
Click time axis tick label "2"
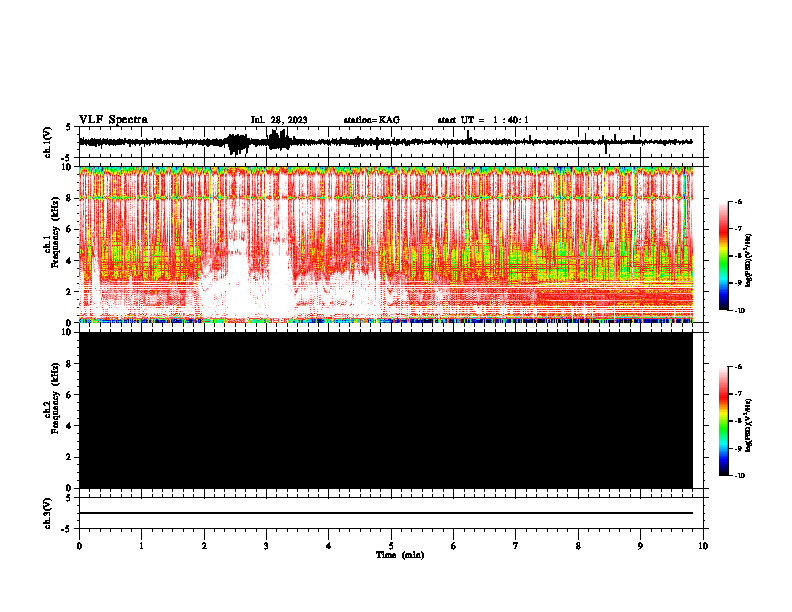(x=204, y=546)
